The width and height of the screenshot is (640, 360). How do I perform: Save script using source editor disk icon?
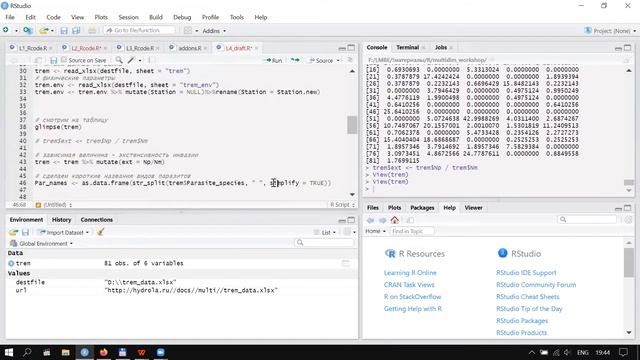pos(53,60)
